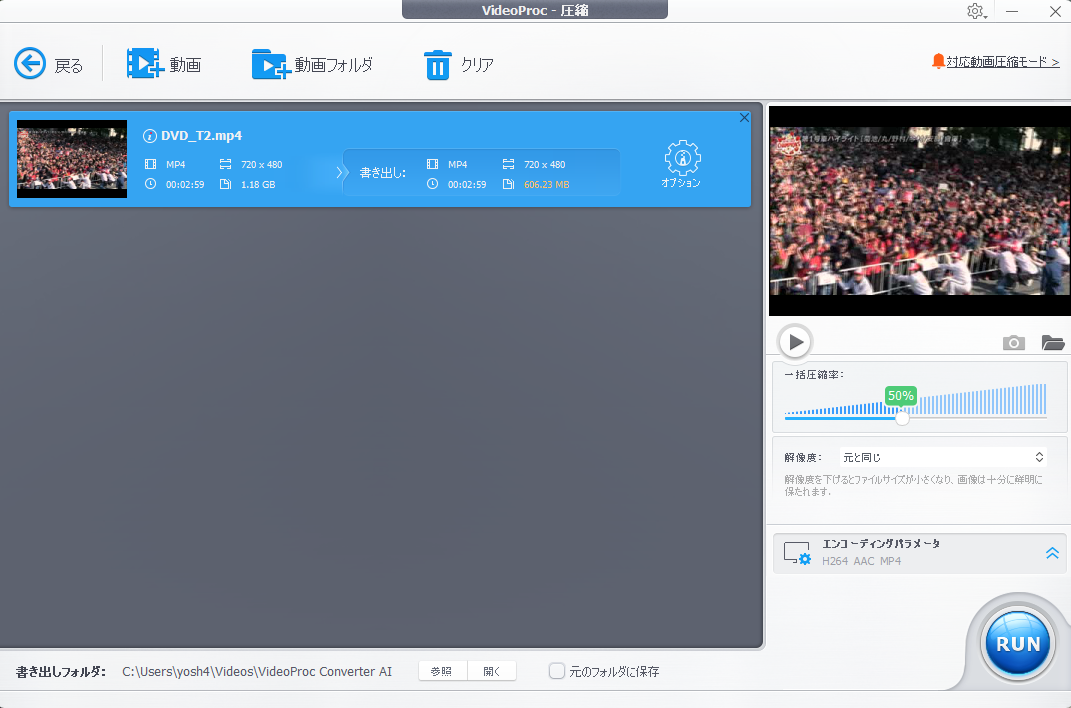Remove DVD_T2.mp4 from the list
Screen dimensions: 1071x708
tap(745, 117)
